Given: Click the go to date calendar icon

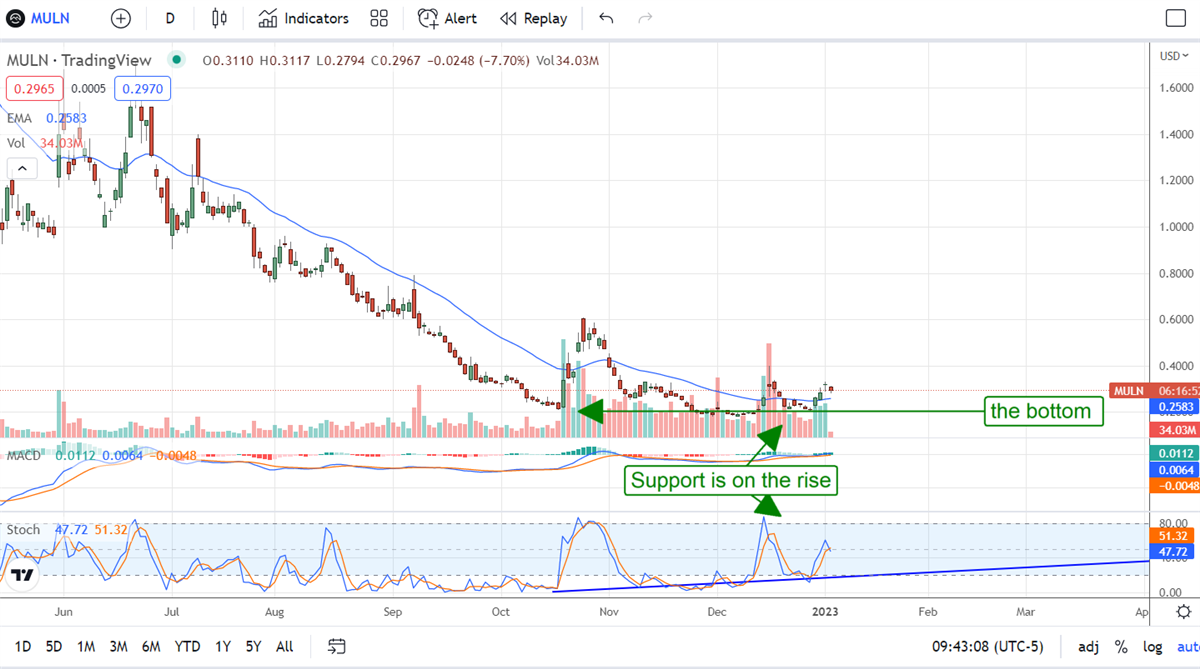Looking at the screenshot, I should (337, 646).
